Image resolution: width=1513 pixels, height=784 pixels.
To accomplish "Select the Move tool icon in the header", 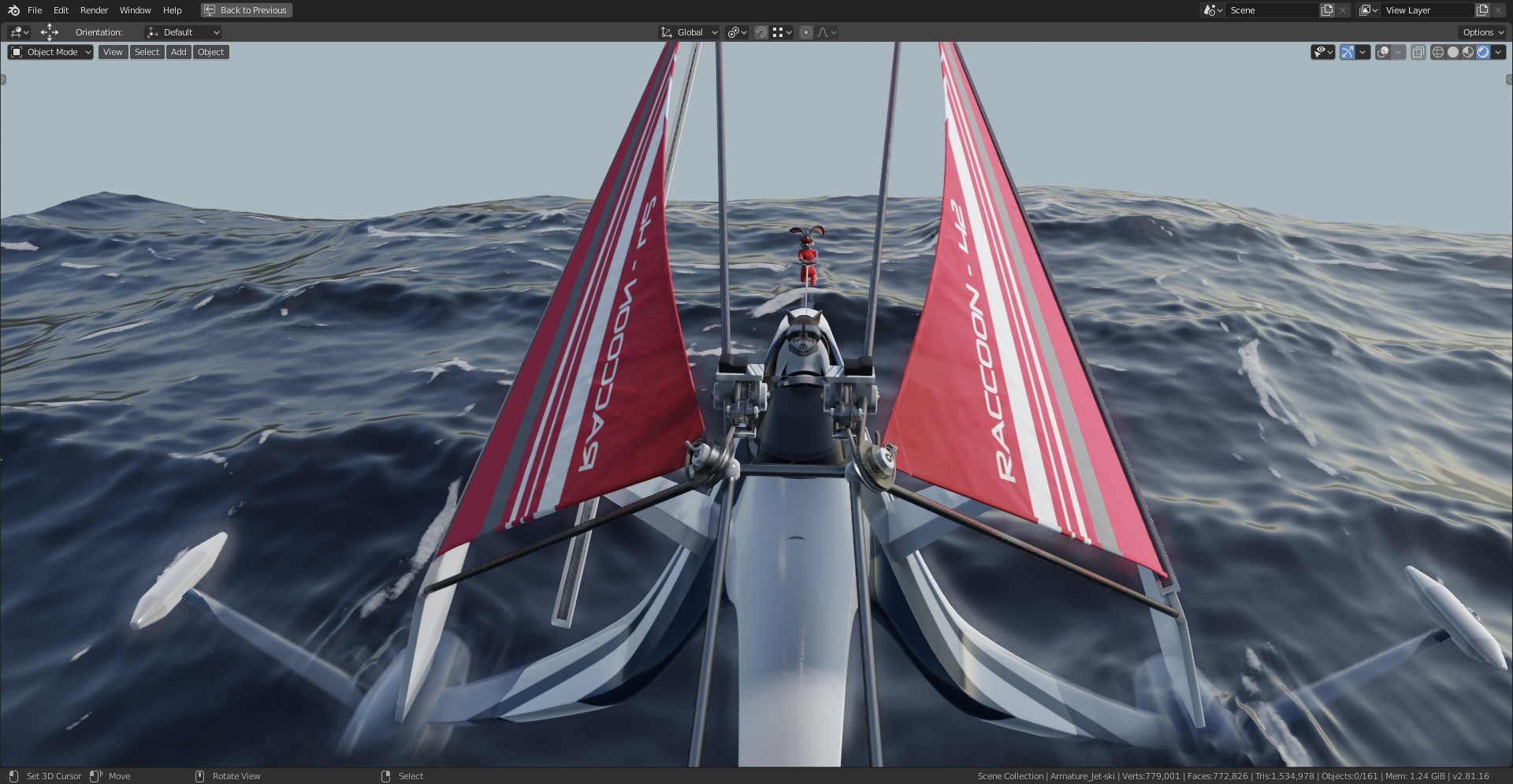I will [x=50, y=32].
